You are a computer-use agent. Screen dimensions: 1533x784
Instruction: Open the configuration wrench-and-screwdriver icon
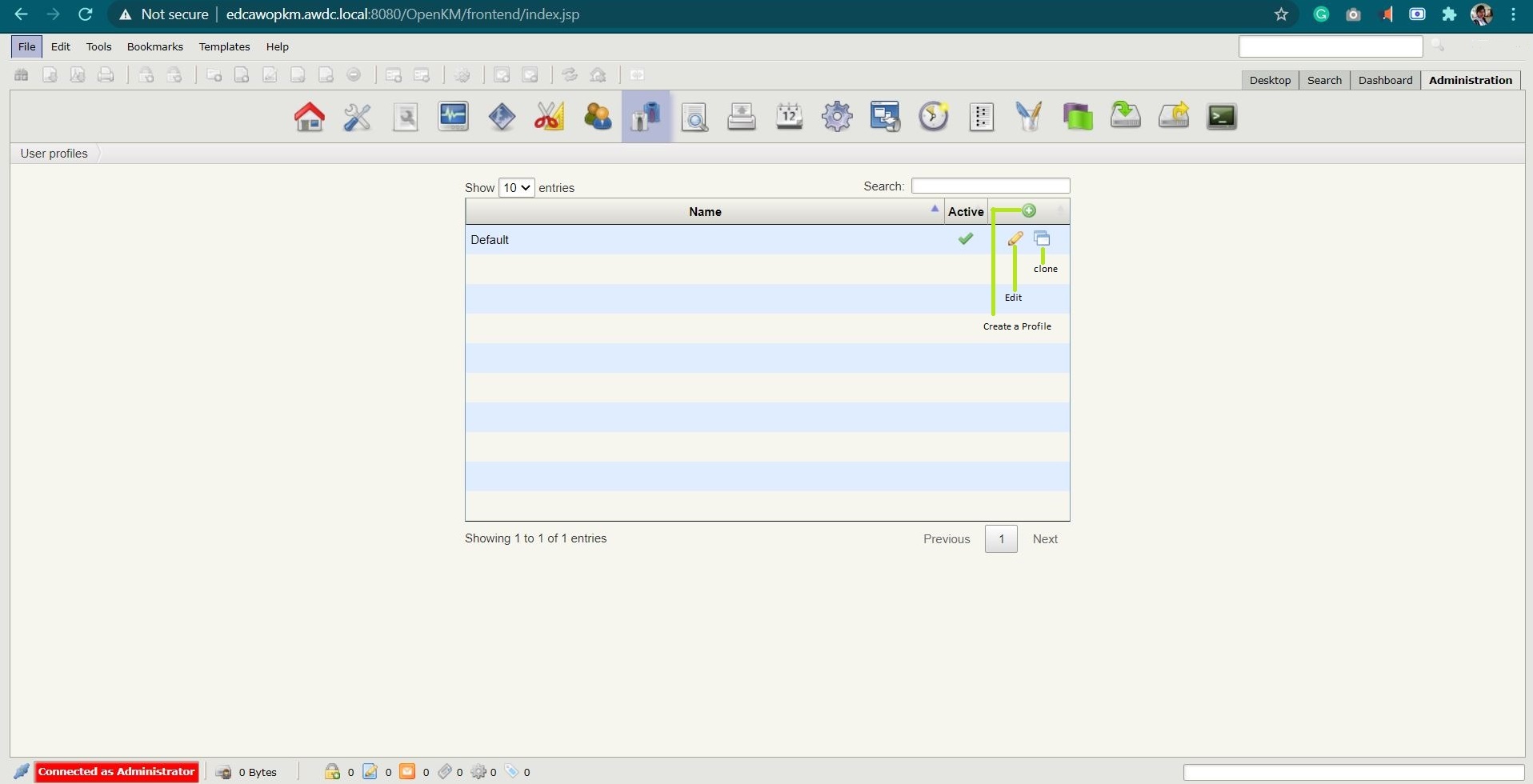(x=357, y=117)
